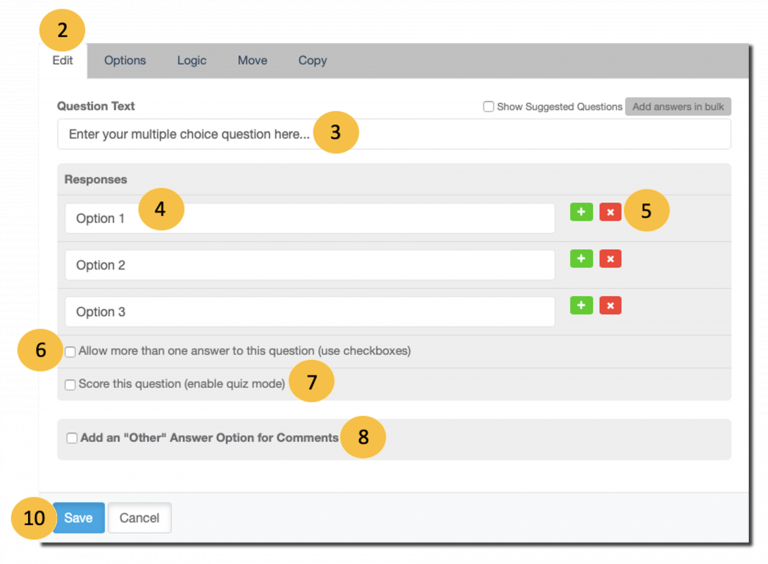
Task: Click the Option 2 response field
Action: click(x=310, y=265)
